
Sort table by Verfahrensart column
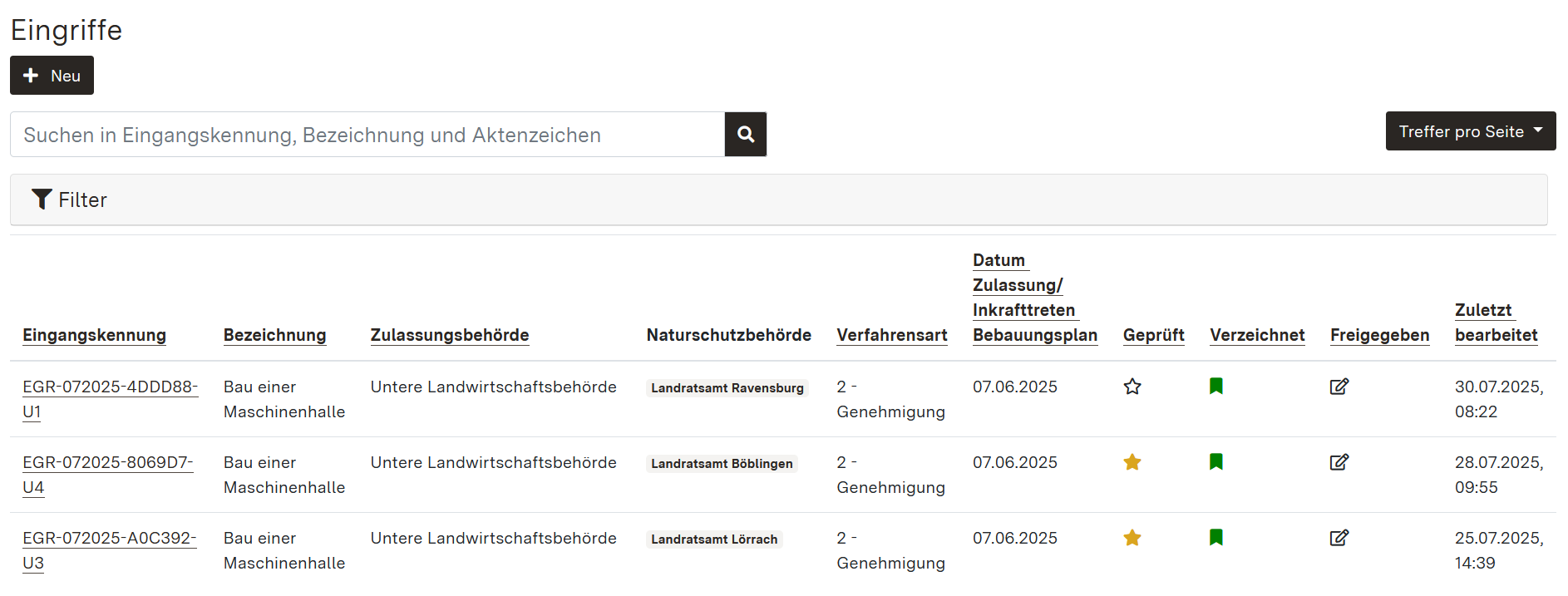pyautogui.click(x=891, y=335)
